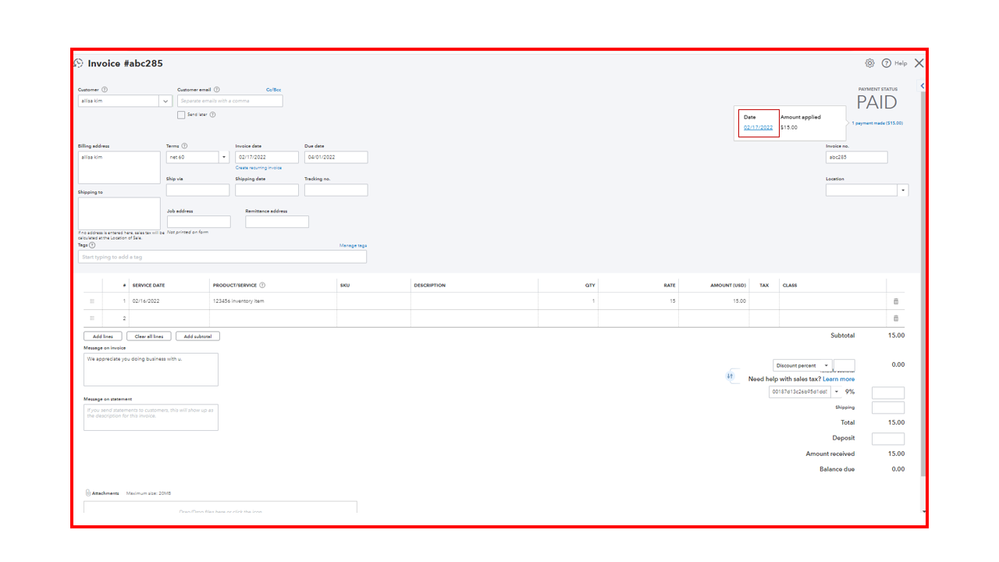Click service date cell 02/16/2022
The height and width of the screenshot is (562, 999).
coord(169,301)
